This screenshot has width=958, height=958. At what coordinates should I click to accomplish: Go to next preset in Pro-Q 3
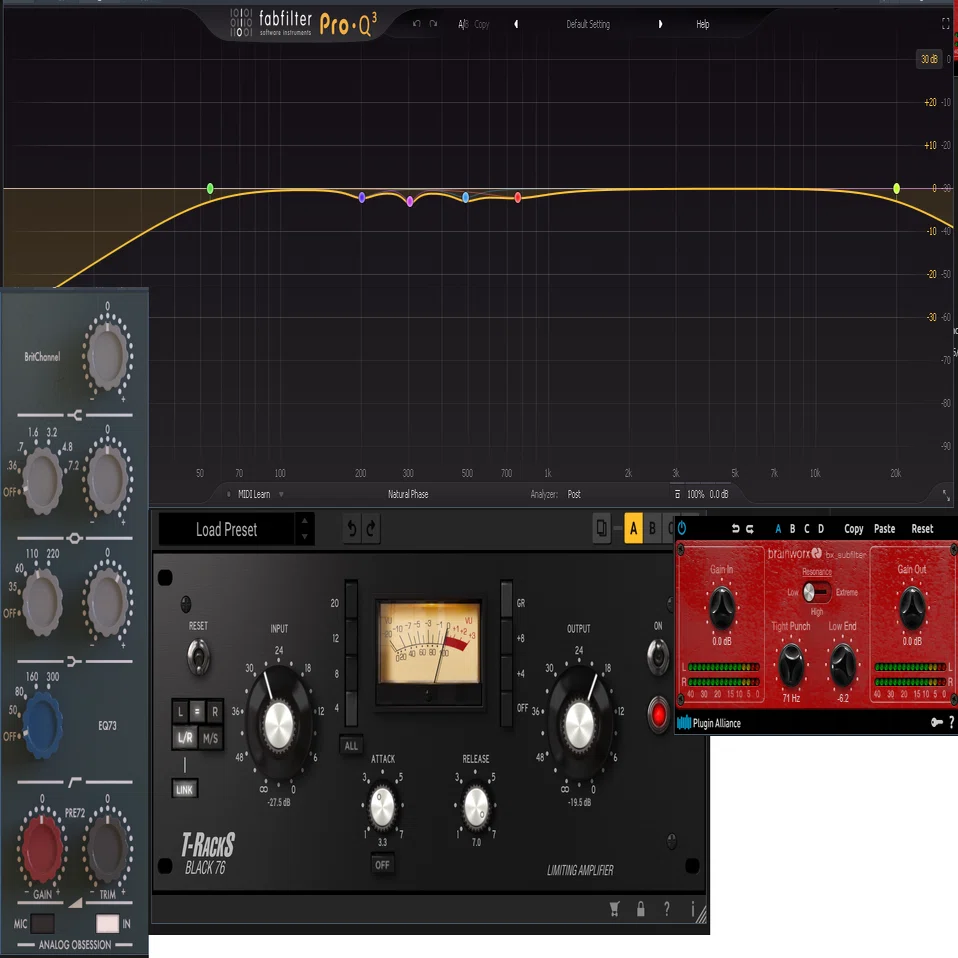click(x=660, y=24)
